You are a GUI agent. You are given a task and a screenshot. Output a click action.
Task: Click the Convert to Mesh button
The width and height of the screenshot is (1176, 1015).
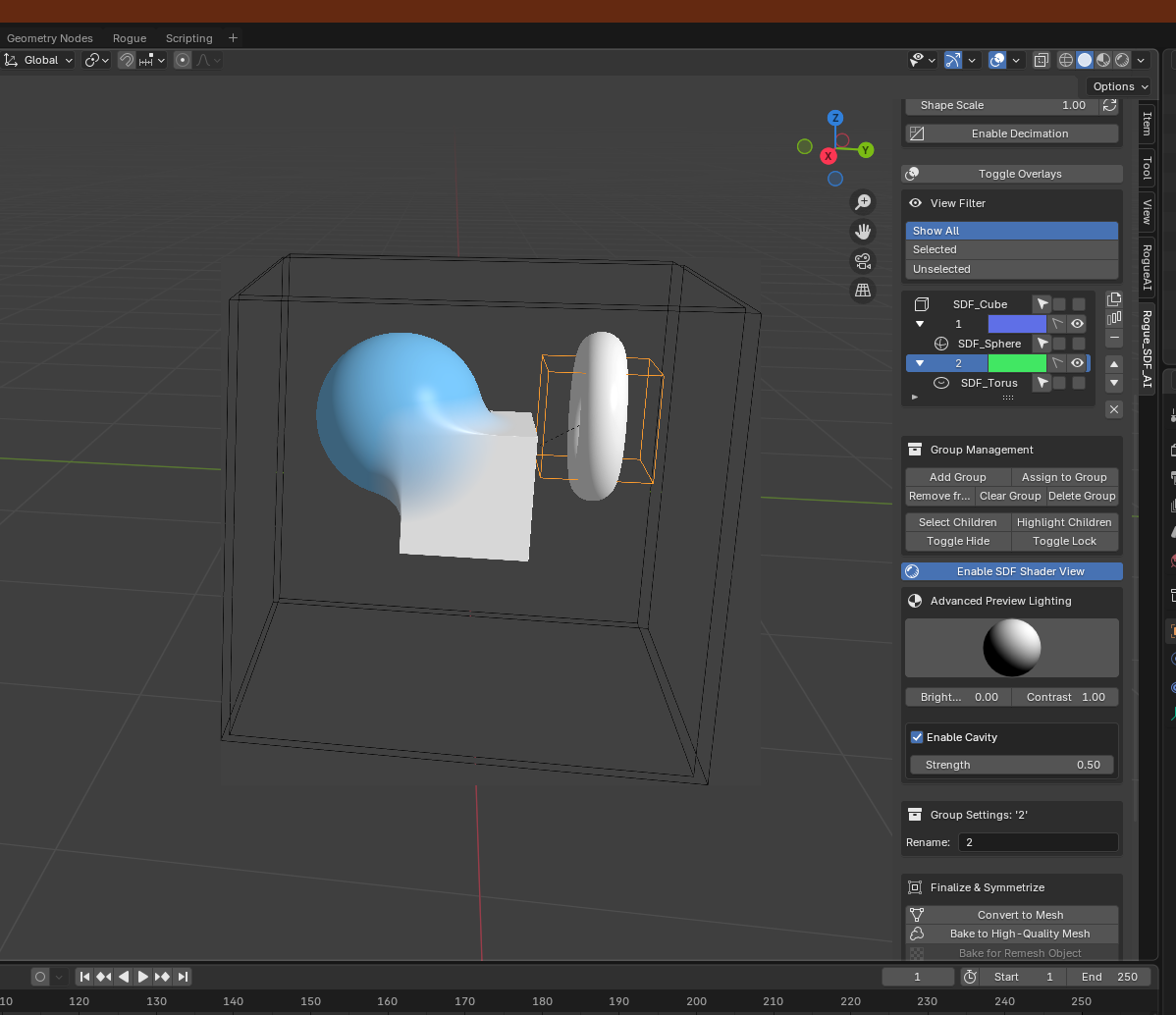(1020, 914)
